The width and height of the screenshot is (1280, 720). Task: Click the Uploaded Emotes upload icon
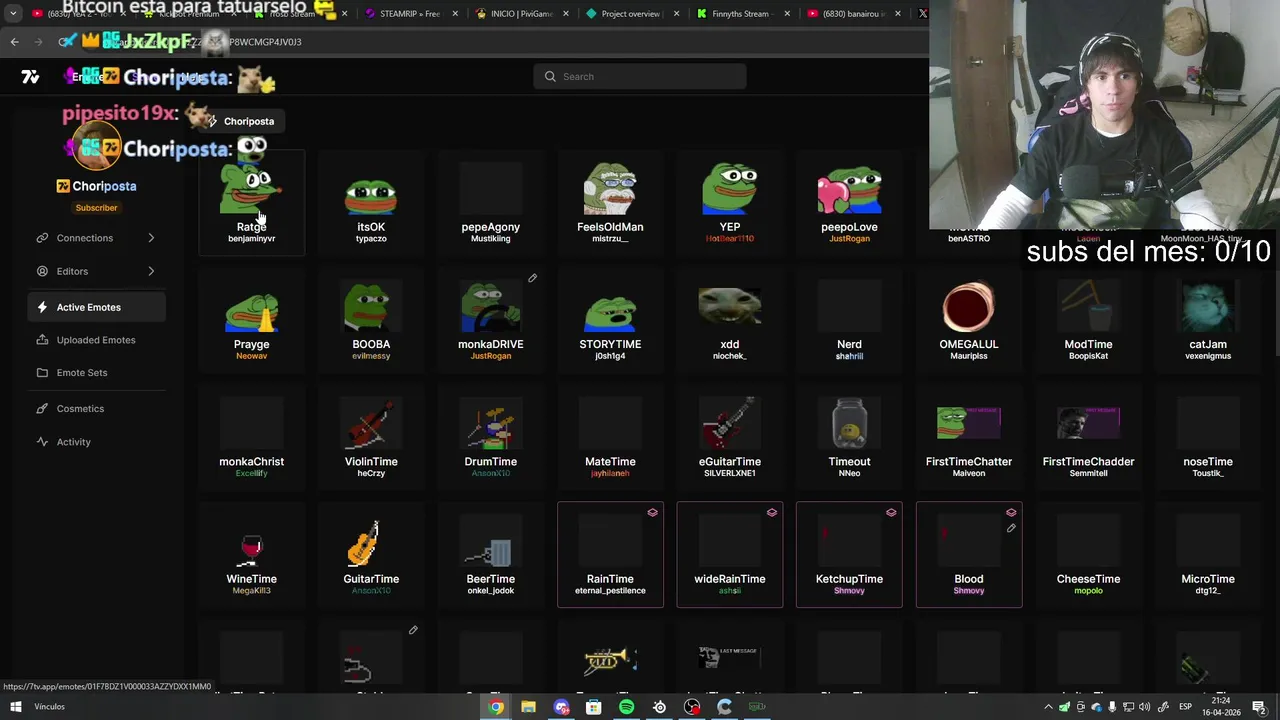click(x=42, y=340)
